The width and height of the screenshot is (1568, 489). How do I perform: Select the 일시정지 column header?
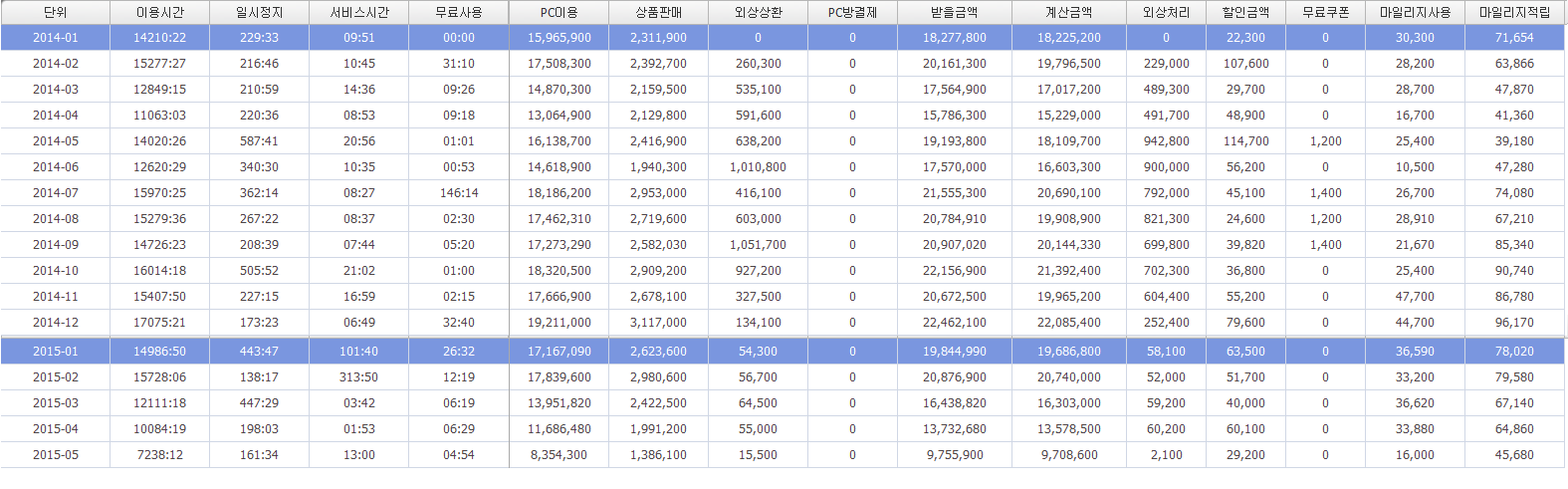[259, 13]
